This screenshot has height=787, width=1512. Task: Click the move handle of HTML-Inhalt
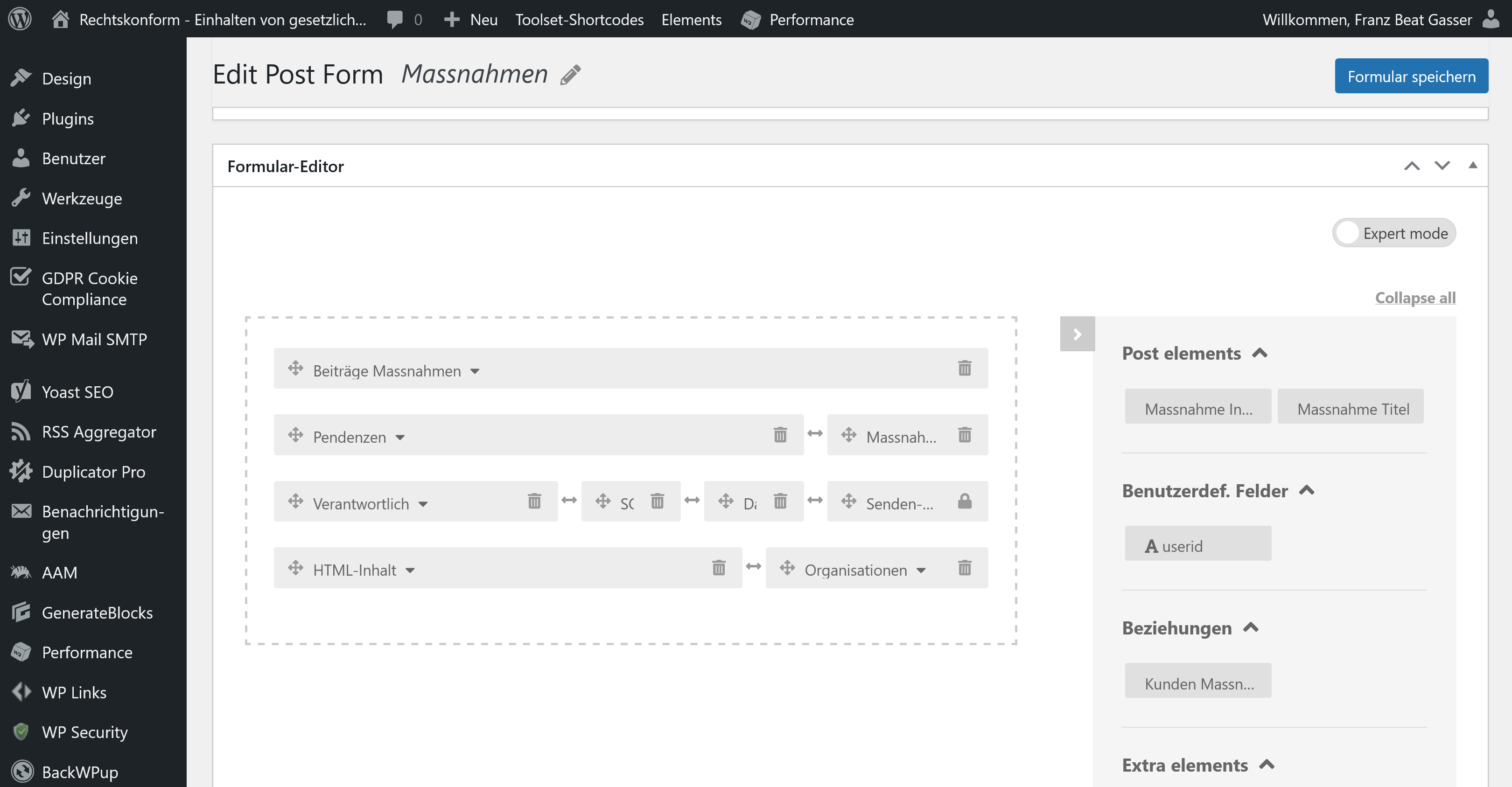(x=295, y=568)
